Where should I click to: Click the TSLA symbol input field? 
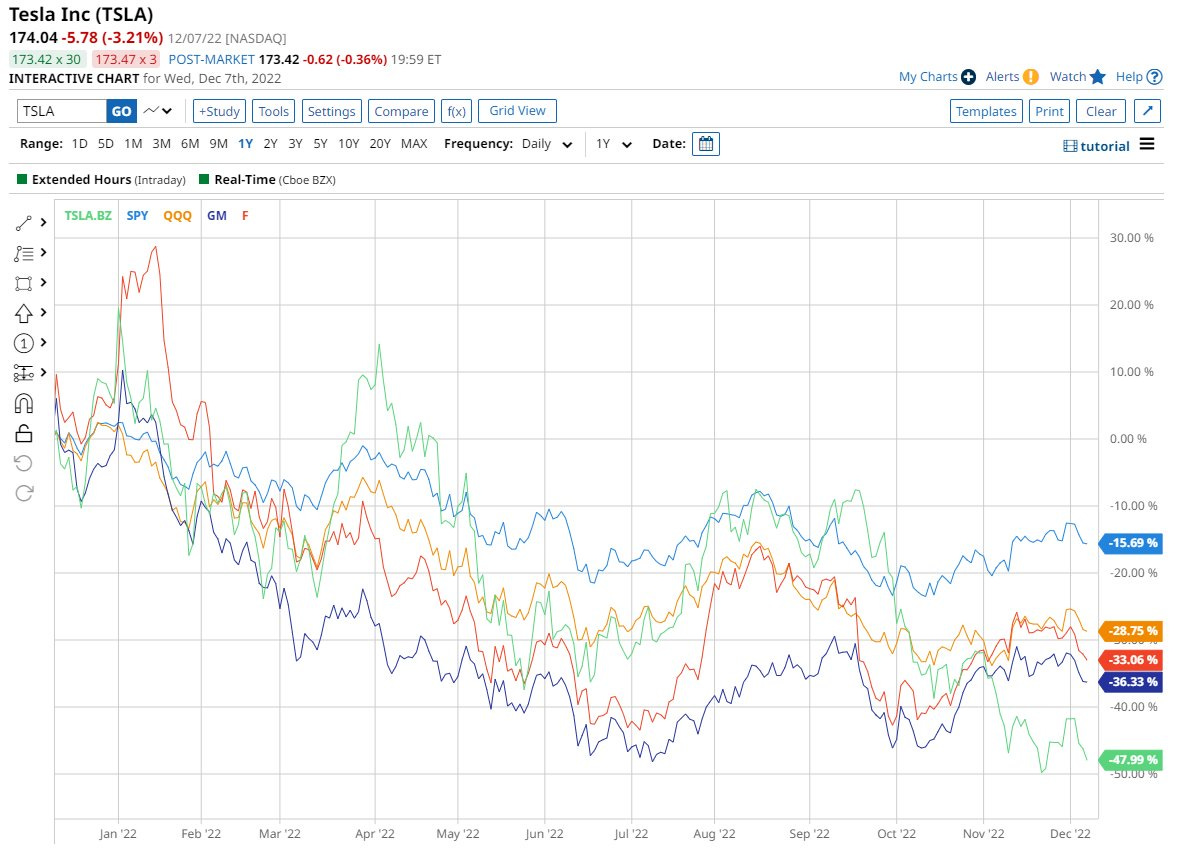point(62,111)
